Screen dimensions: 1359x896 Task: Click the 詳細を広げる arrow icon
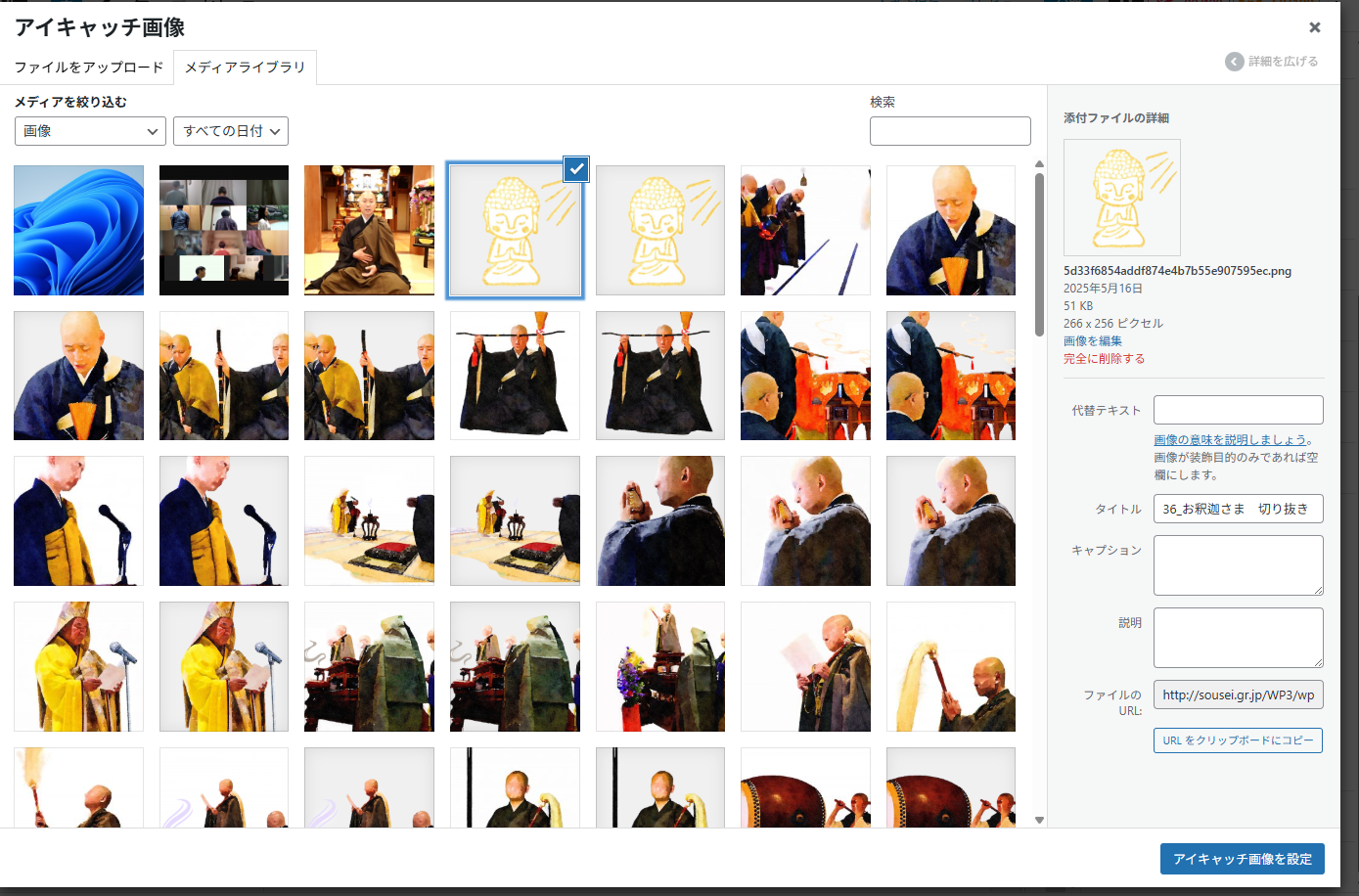click(1235, 62)
